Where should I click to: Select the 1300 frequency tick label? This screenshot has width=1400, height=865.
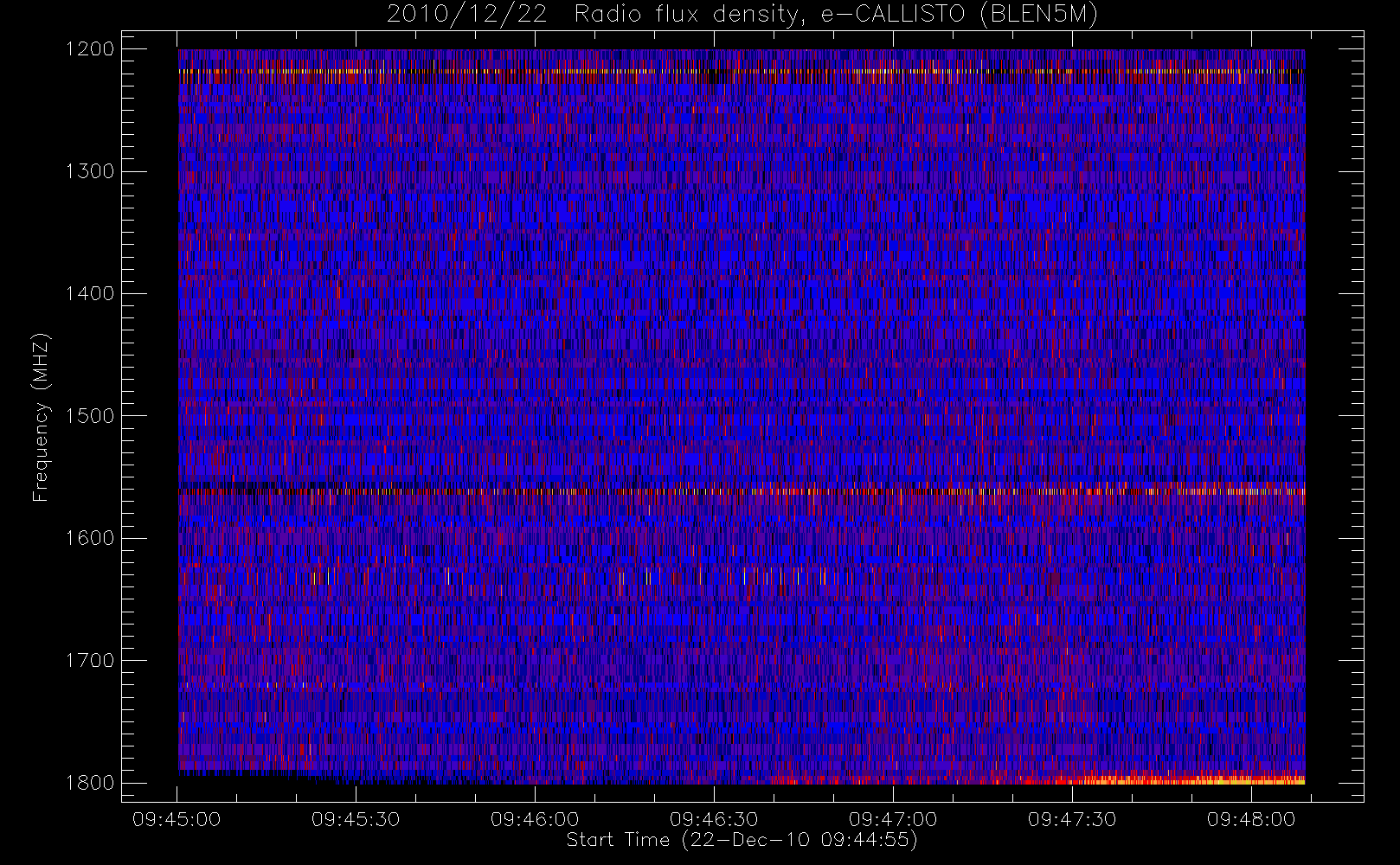[x=90, y=171]
